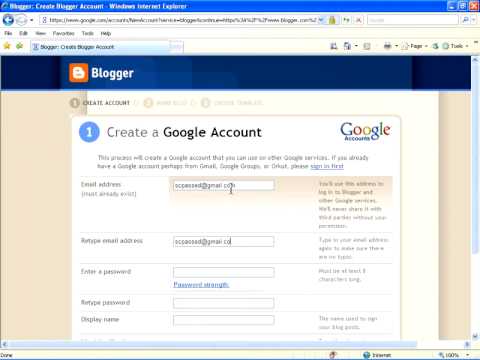Open the Page toolbar menu

click(x=415, y=46)
